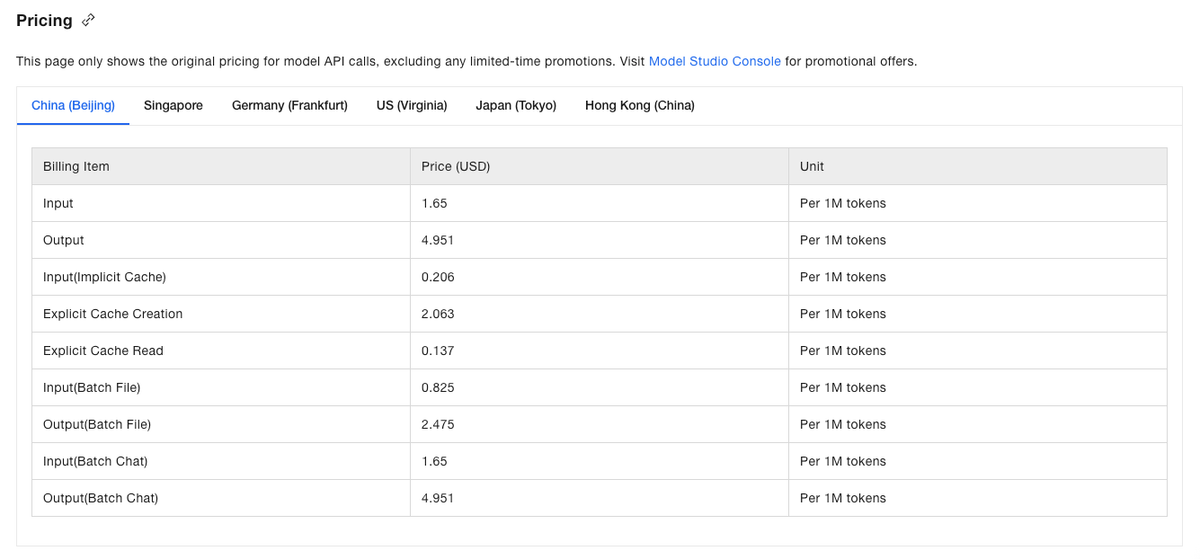The height and width of the screenshot is (559, 1200).
Task: Click the Output(Batch Chat) cell
Action: point(221,498)
